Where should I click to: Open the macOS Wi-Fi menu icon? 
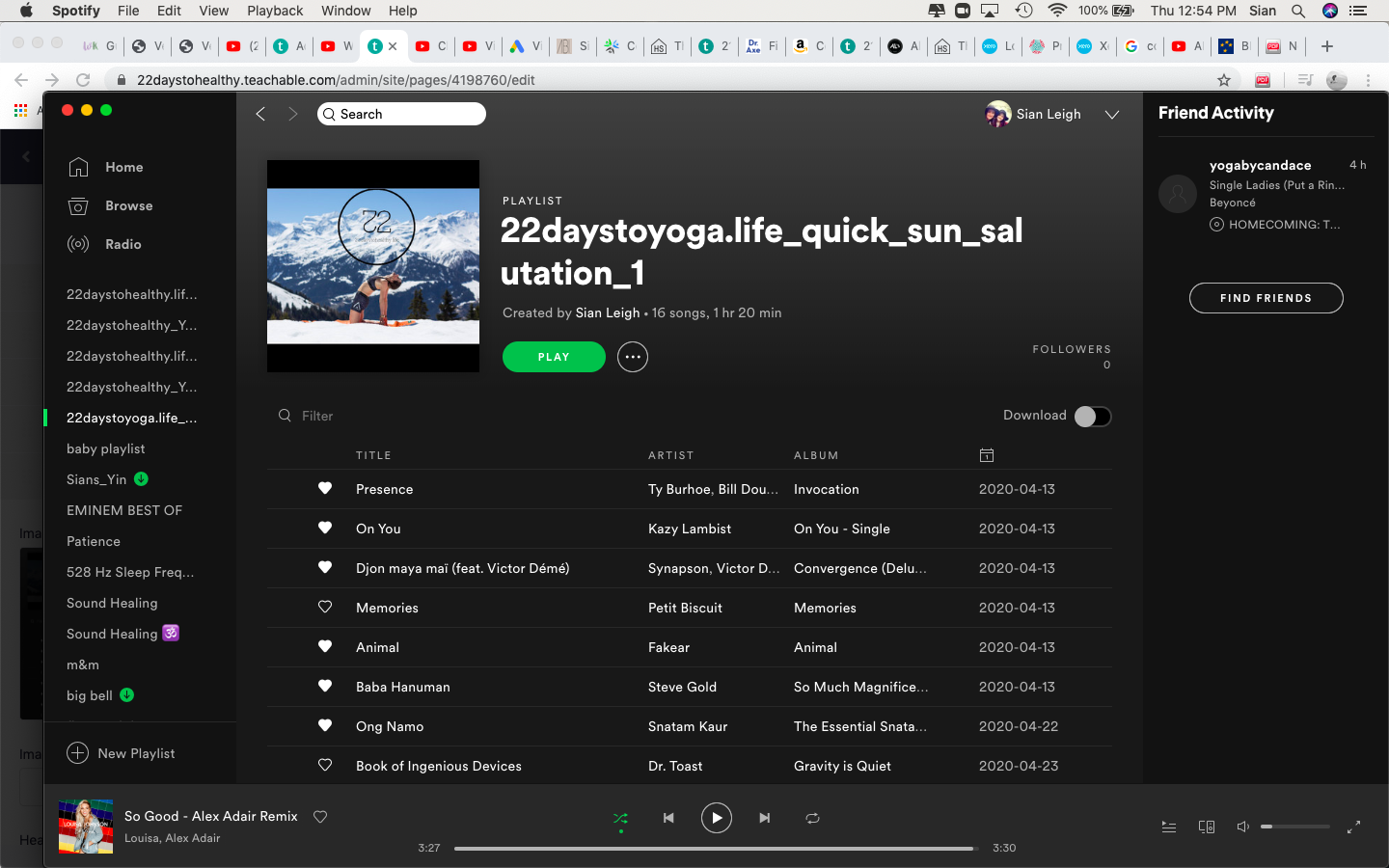[1057, 11]
